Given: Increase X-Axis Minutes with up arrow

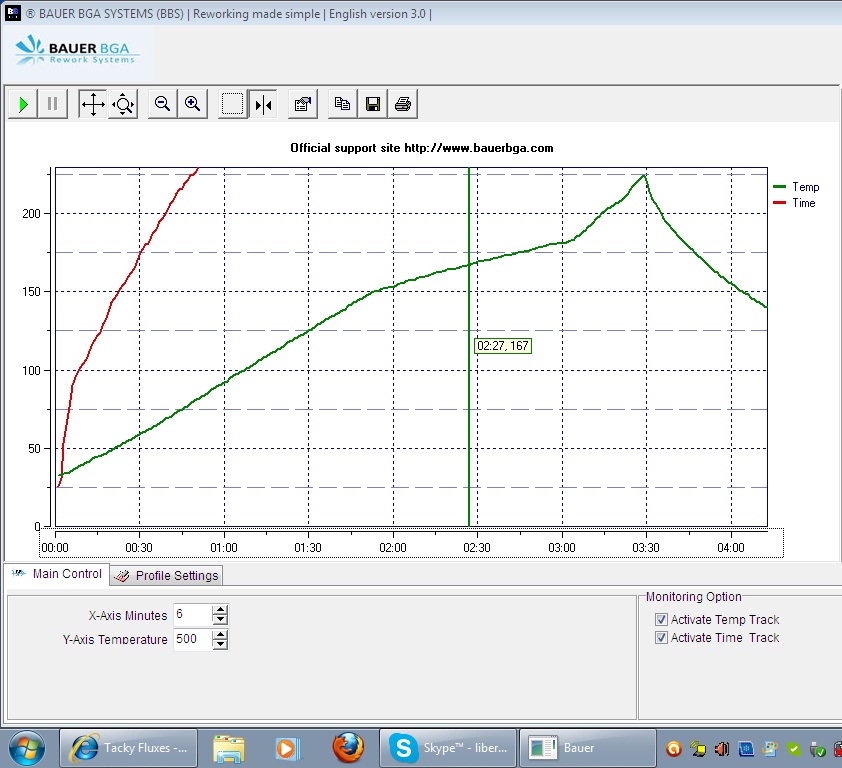Looking at the screenshot, I should 220,610.
